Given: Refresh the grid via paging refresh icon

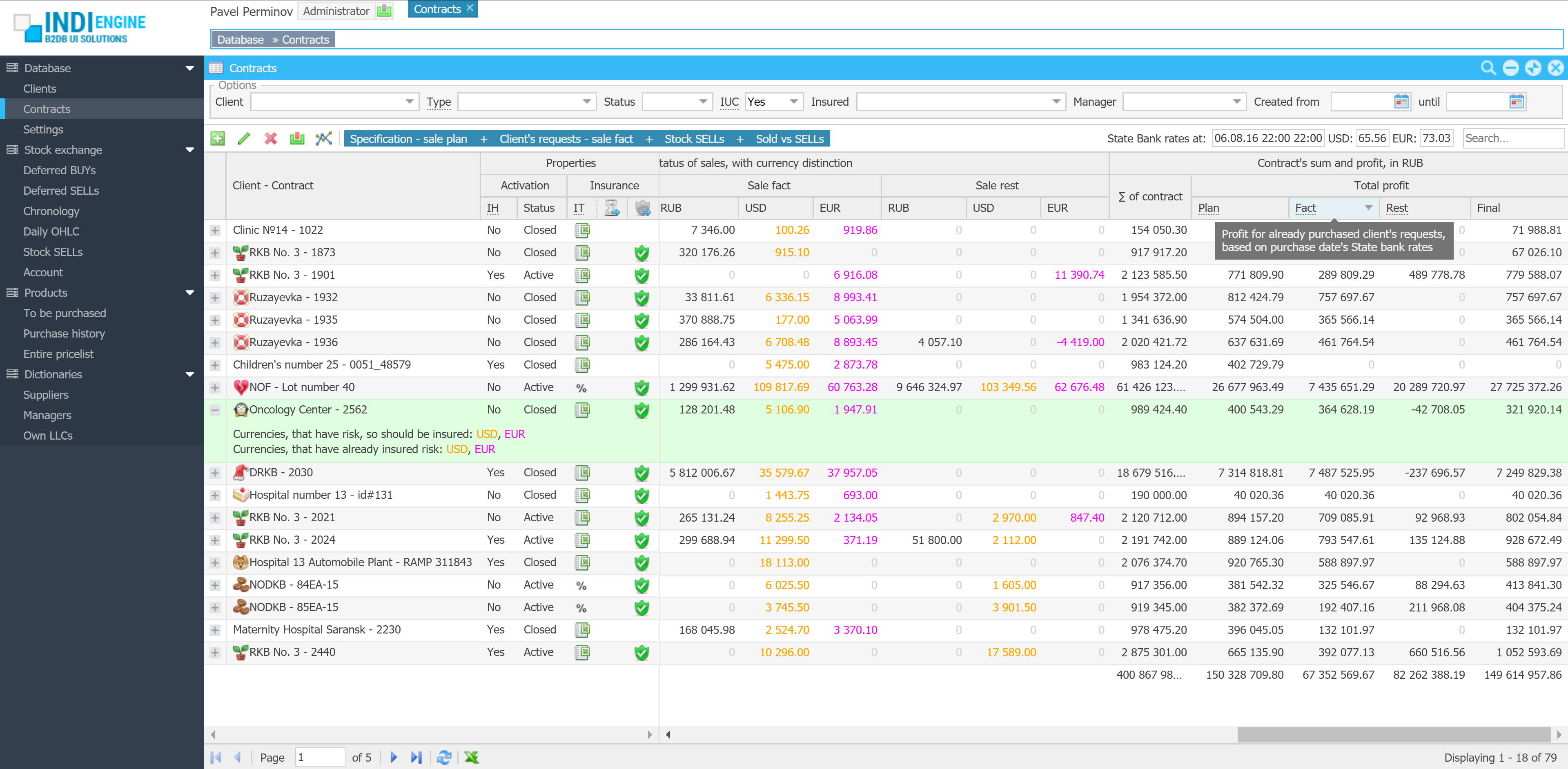Looking at the screenshot, I should (x=444, y=758).
